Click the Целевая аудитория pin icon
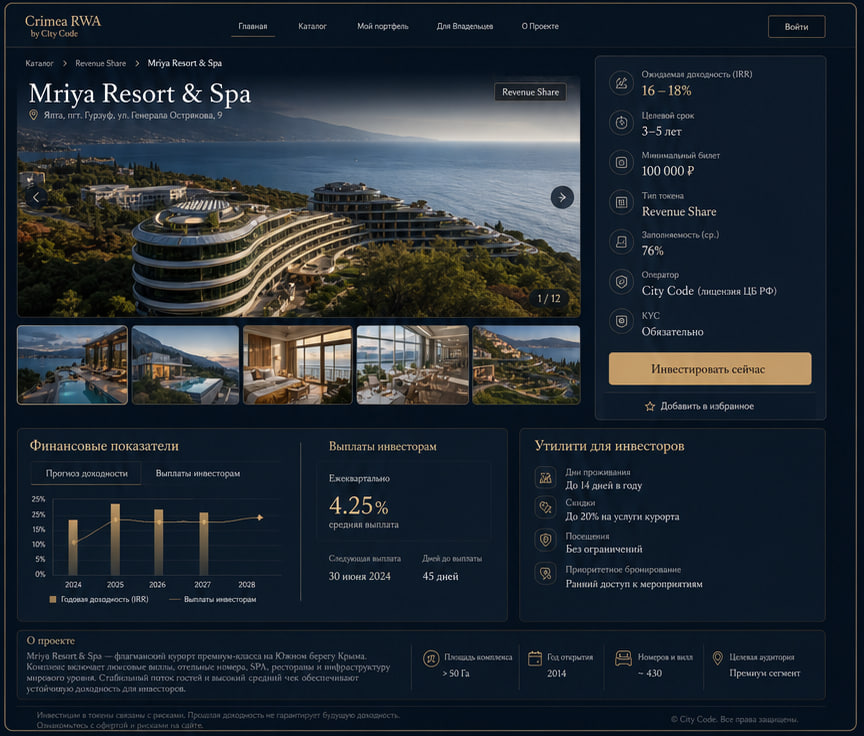The width and height of the screenshot is (864, 736). click(717, 658)
